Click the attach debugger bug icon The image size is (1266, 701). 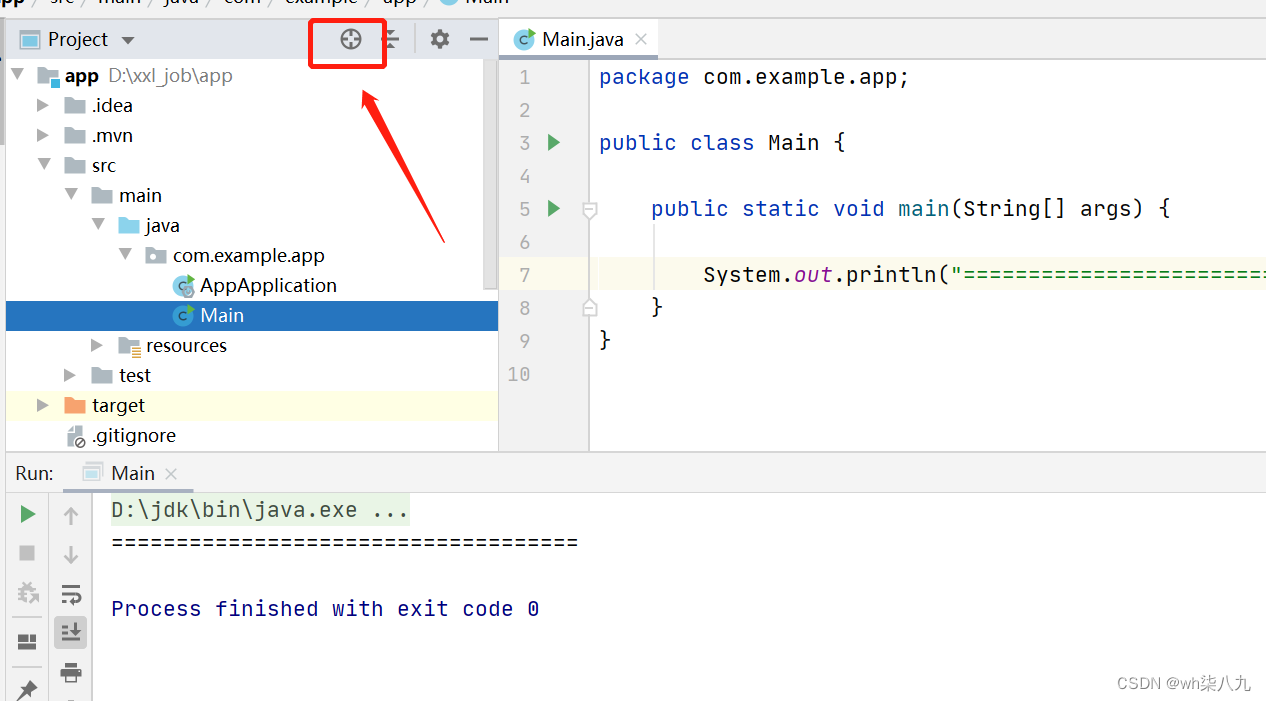28,593
